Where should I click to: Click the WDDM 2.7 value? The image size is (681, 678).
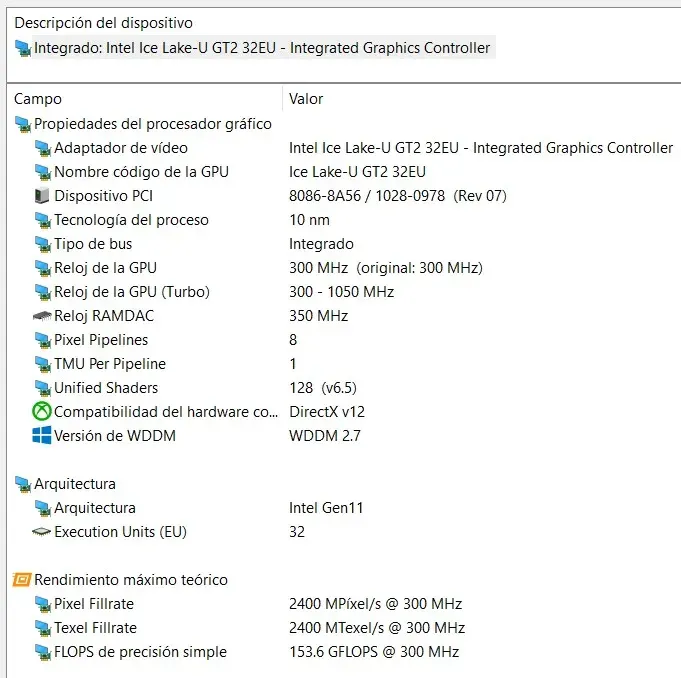click(x=324, y=436)
